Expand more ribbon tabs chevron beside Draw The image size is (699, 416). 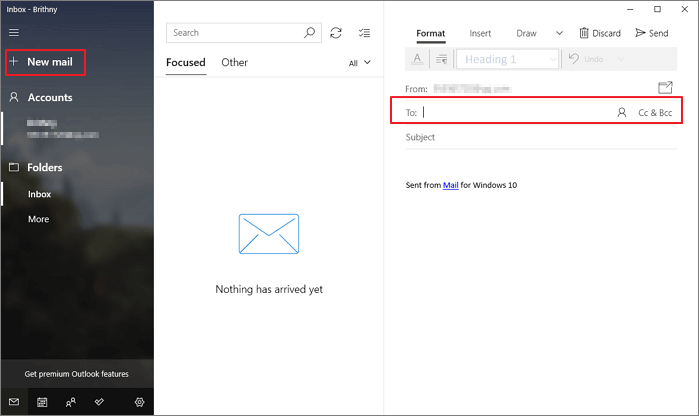point(558,33)
